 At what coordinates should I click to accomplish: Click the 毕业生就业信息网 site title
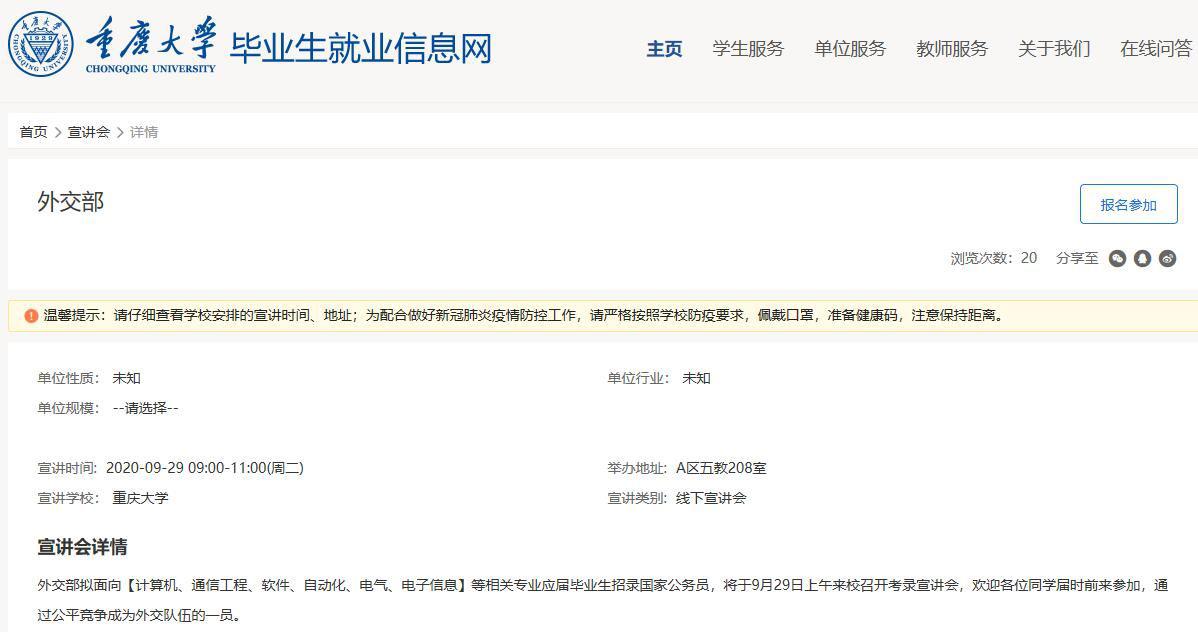pos(361,48)
